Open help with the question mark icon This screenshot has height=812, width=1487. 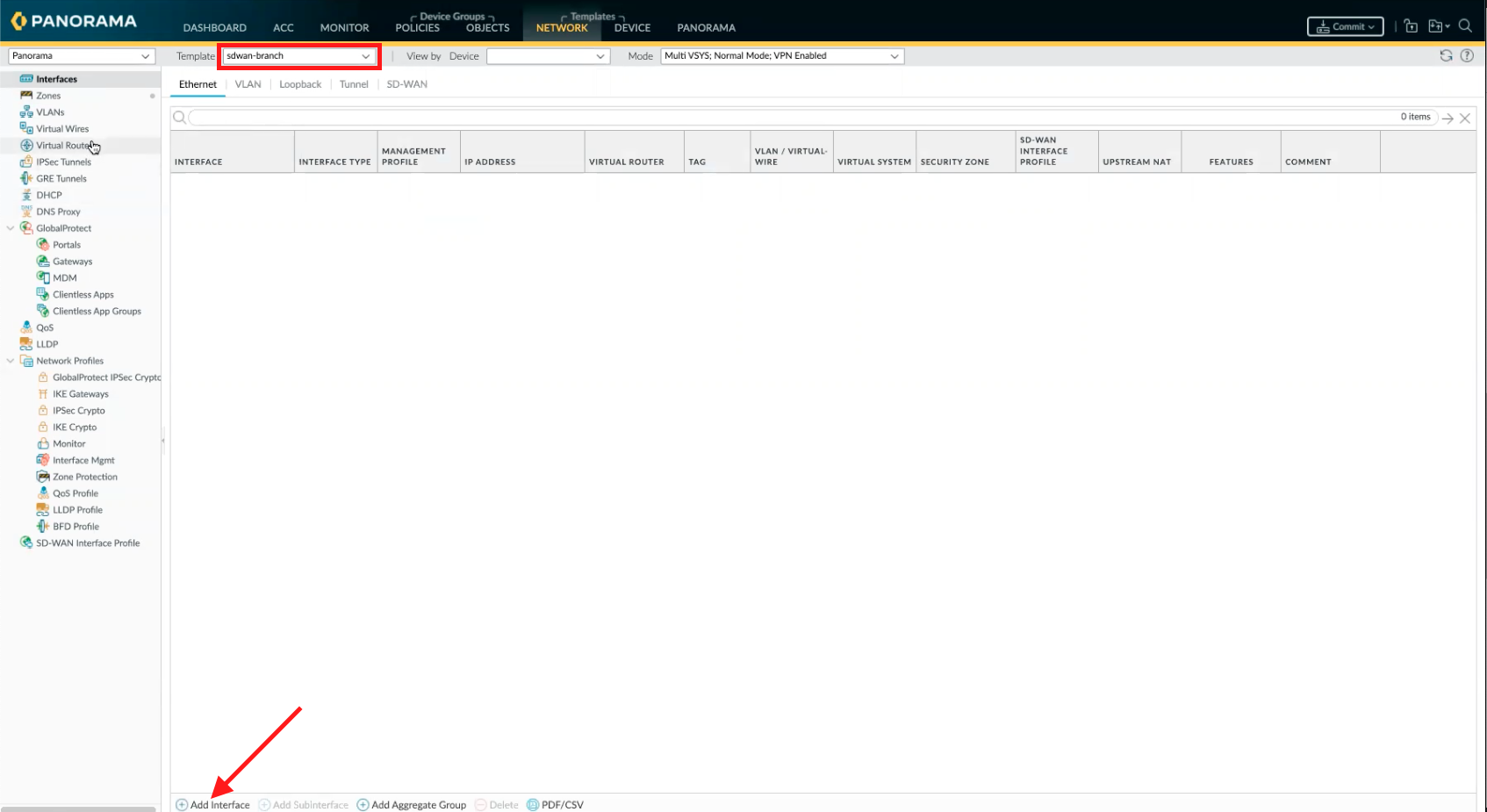click(x=1467, y=55)
